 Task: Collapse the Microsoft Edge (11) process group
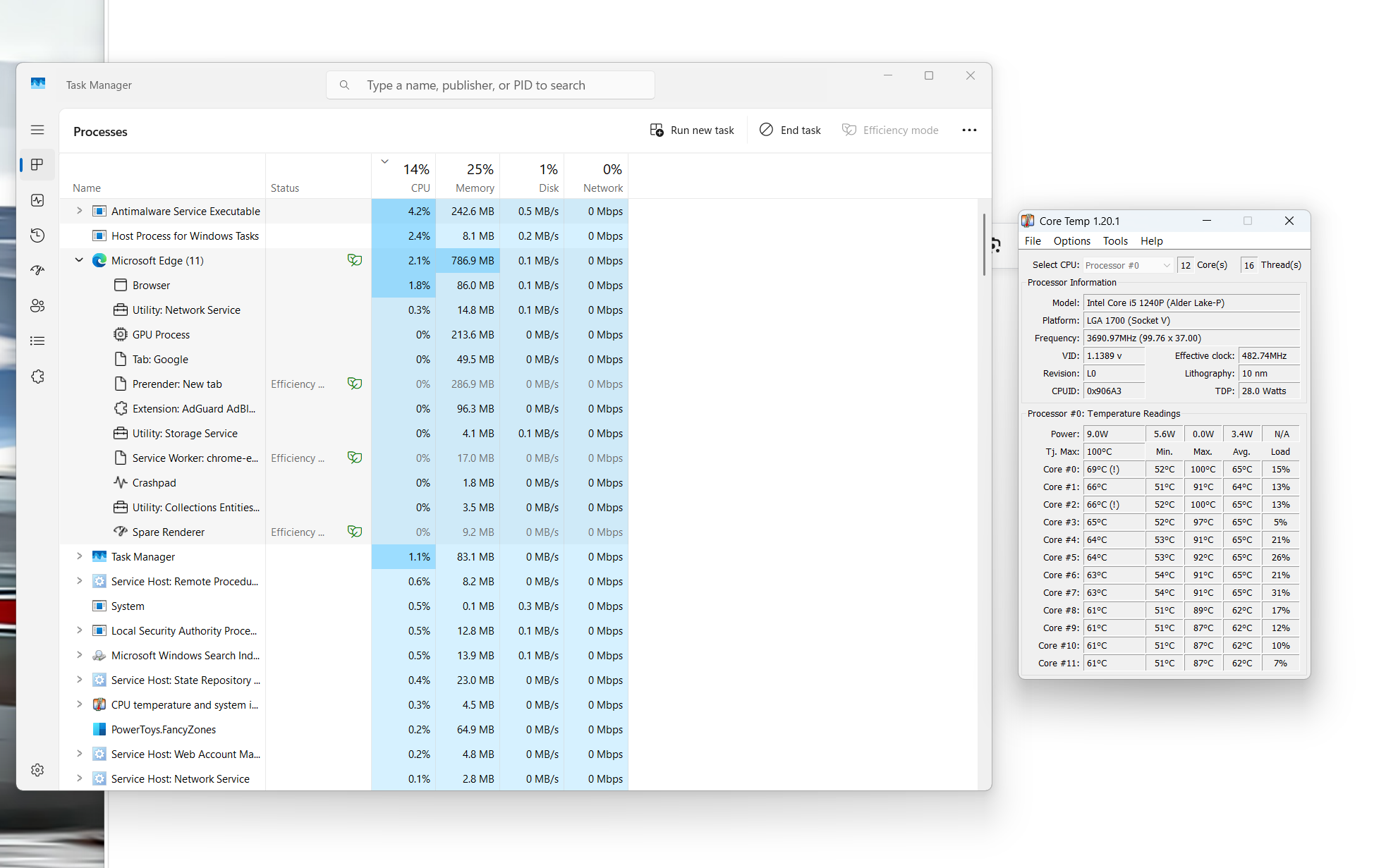point(79,260)
